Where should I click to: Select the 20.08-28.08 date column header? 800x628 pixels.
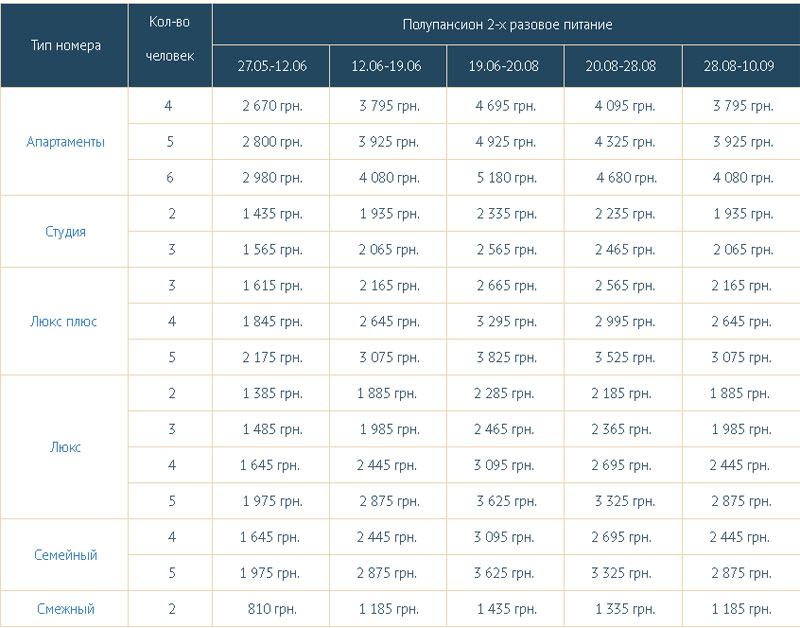click(621, 66)
